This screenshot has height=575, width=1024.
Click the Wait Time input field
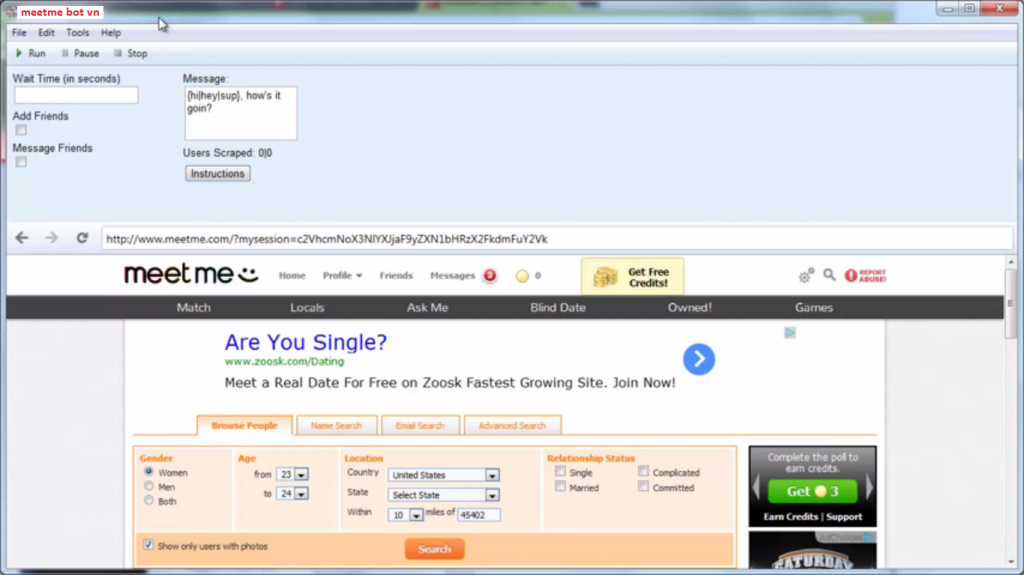coord(76,95)
